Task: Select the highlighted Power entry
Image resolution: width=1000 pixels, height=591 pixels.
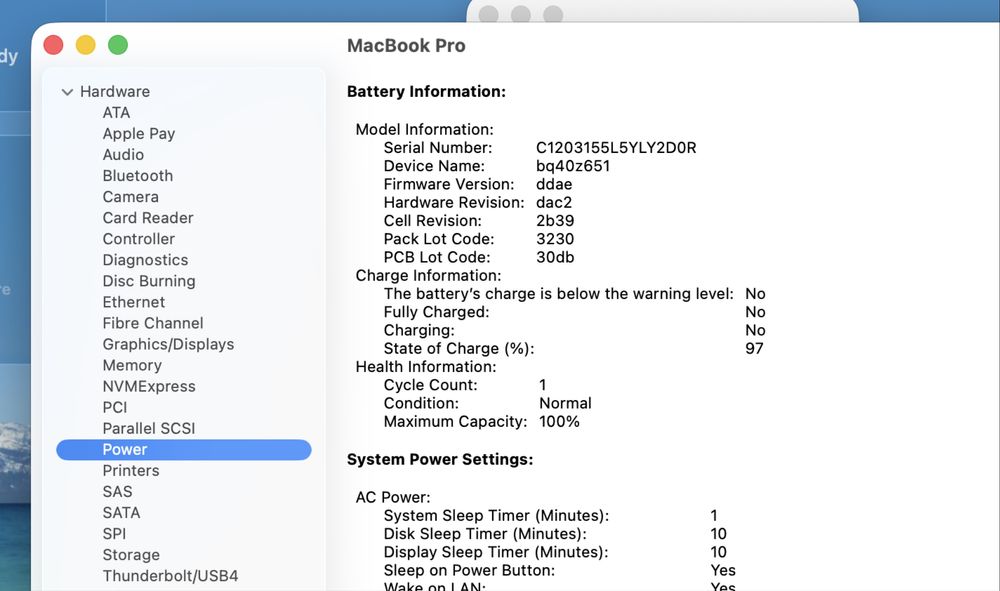Action: click(x=184, y=449)
